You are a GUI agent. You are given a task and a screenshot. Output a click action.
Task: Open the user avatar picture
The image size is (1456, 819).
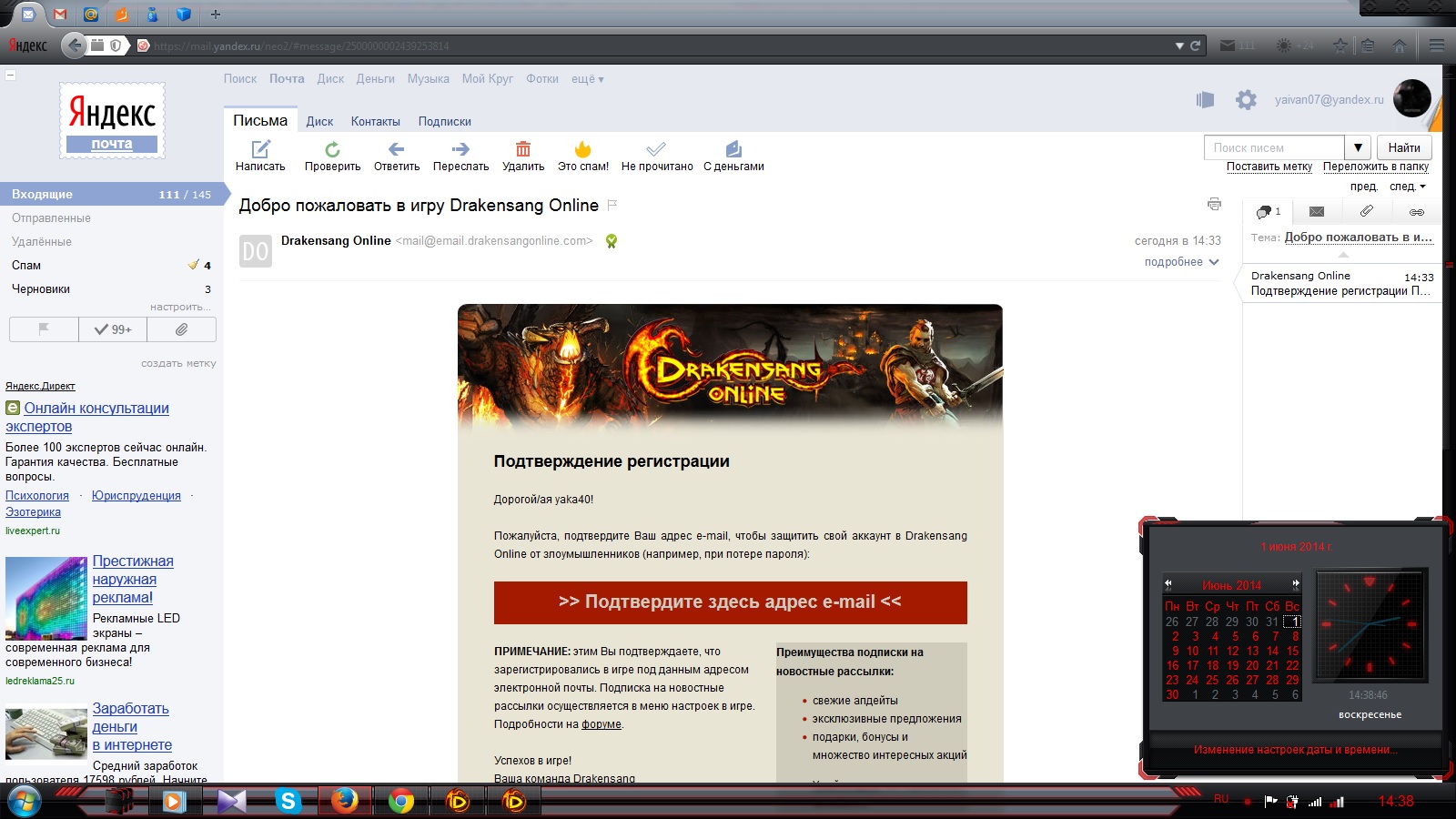[1412, 98]
